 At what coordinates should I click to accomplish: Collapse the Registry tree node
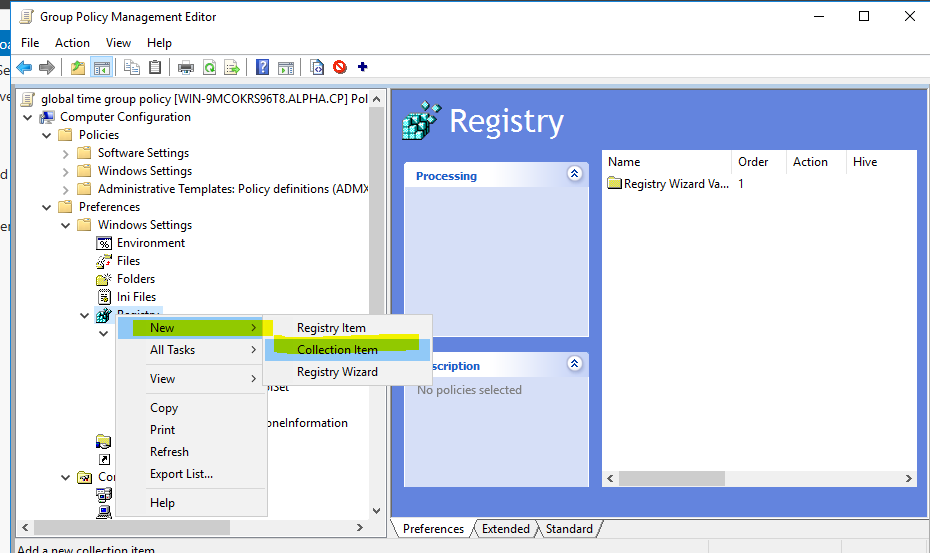click(x=84, y=316)
